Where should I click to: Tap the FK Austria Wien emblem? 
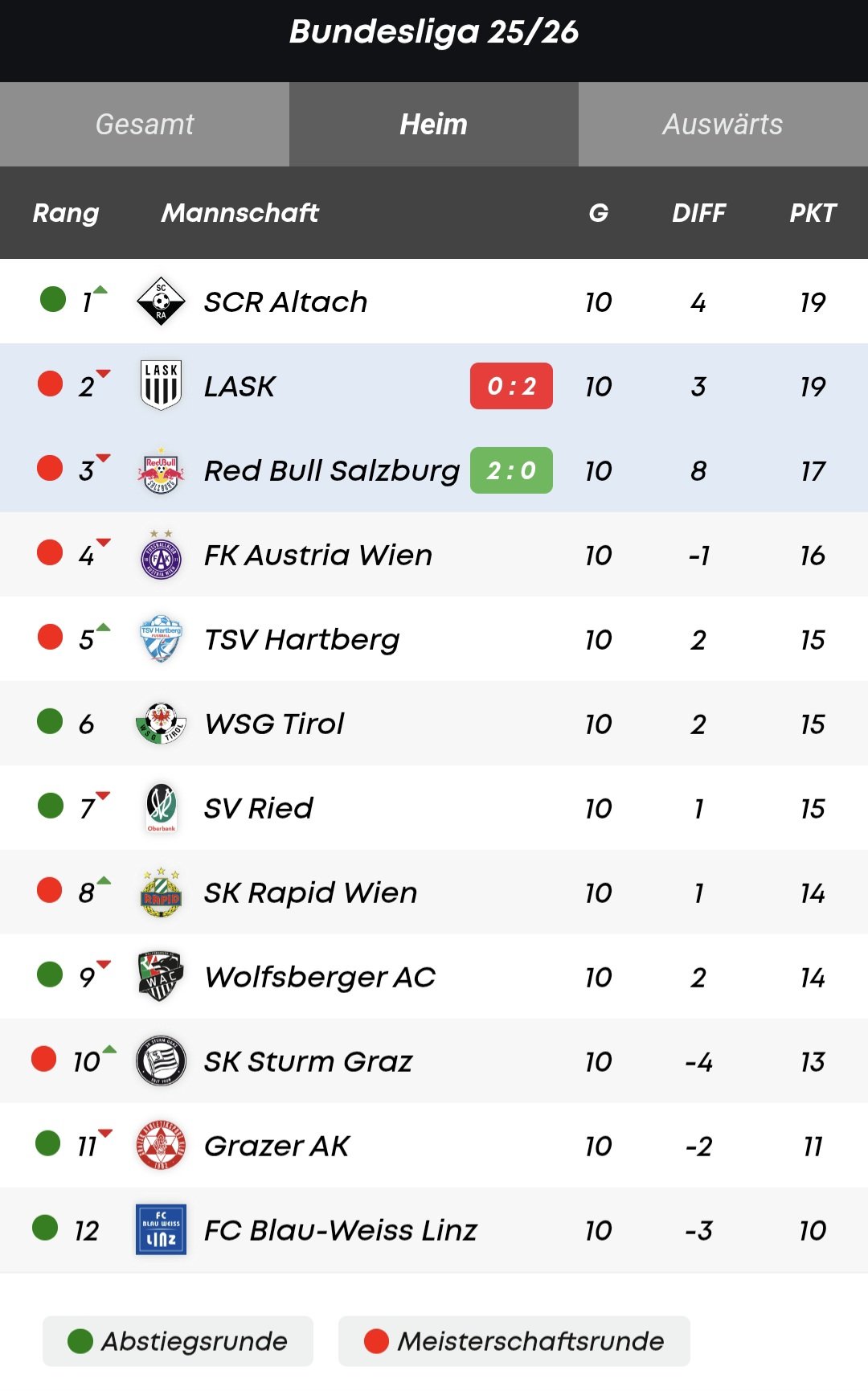point(161,556)
